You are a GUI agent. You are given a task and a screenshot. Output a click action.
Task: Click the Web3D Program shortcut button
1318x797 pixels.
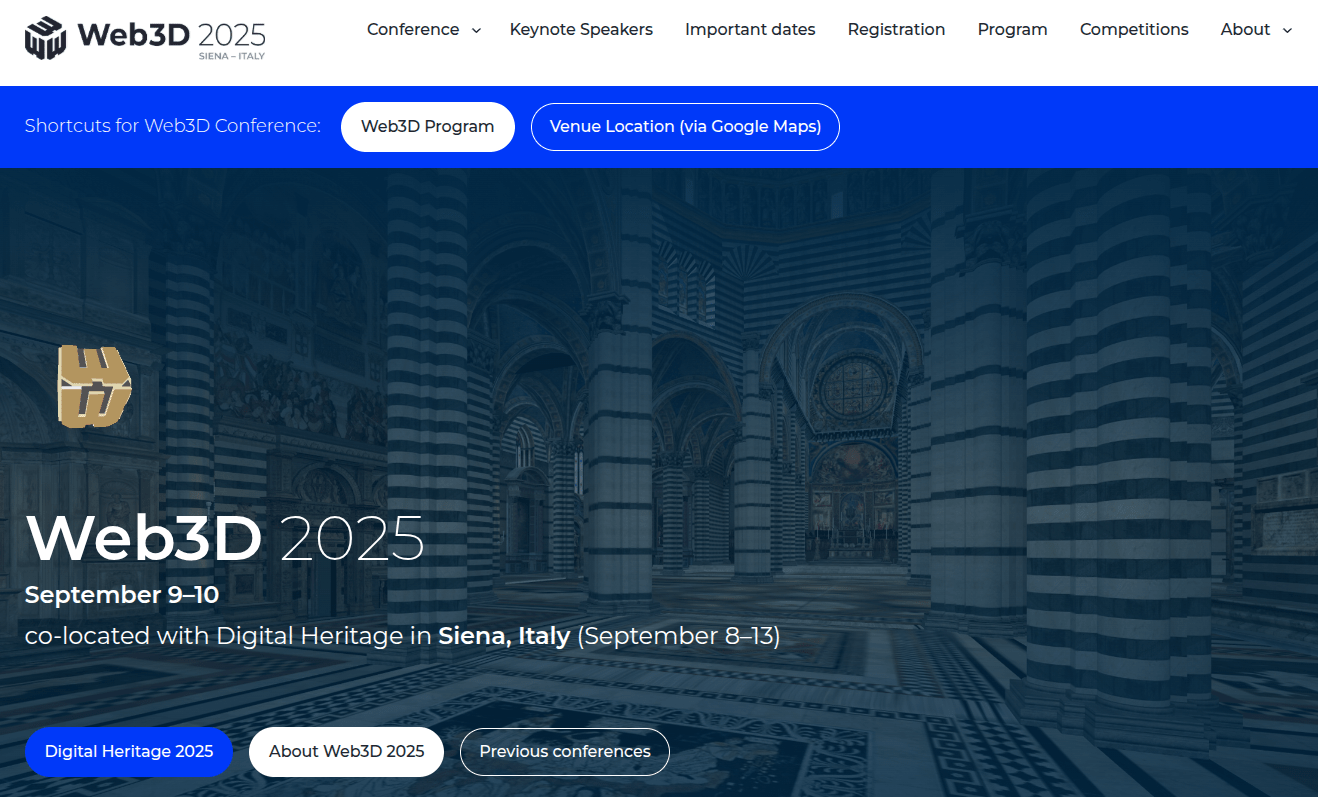[x=428, y=127]
